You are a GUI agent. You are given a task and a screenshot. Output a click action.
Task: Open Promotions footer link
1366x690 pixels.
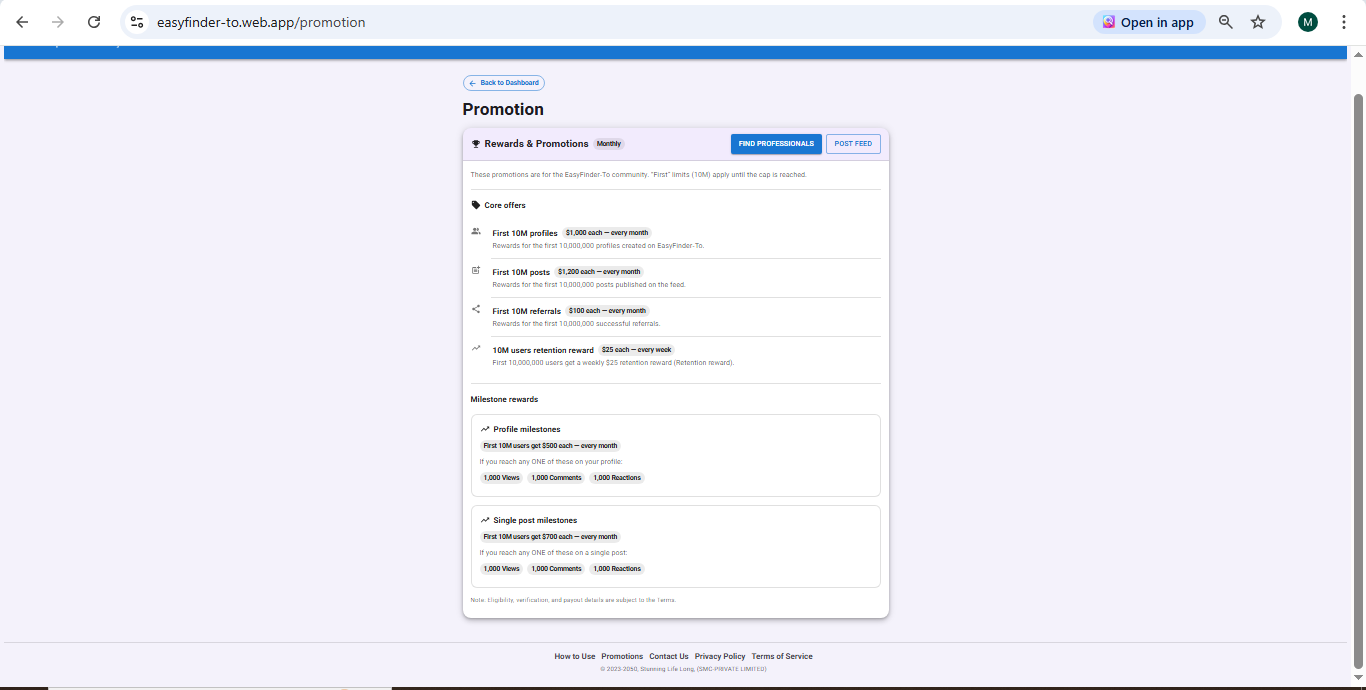click(x=622, y=656)
